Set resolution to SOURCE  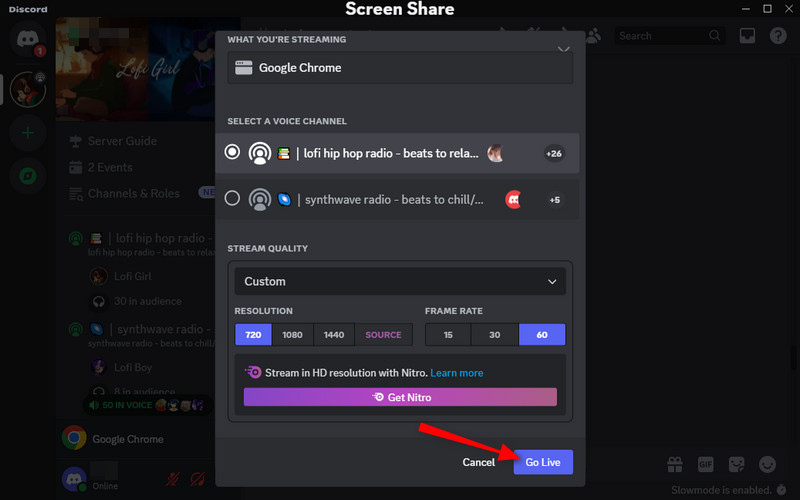click(383, 335)
